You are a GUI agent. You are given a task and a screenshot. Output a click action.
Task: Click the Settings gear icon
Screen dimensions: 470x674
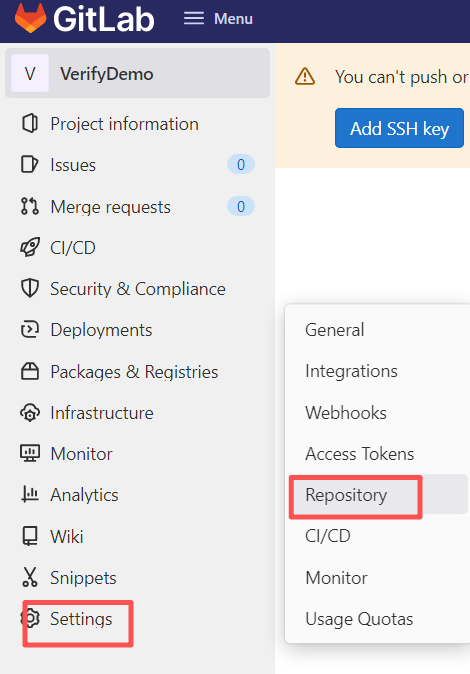tap(30, 619)
